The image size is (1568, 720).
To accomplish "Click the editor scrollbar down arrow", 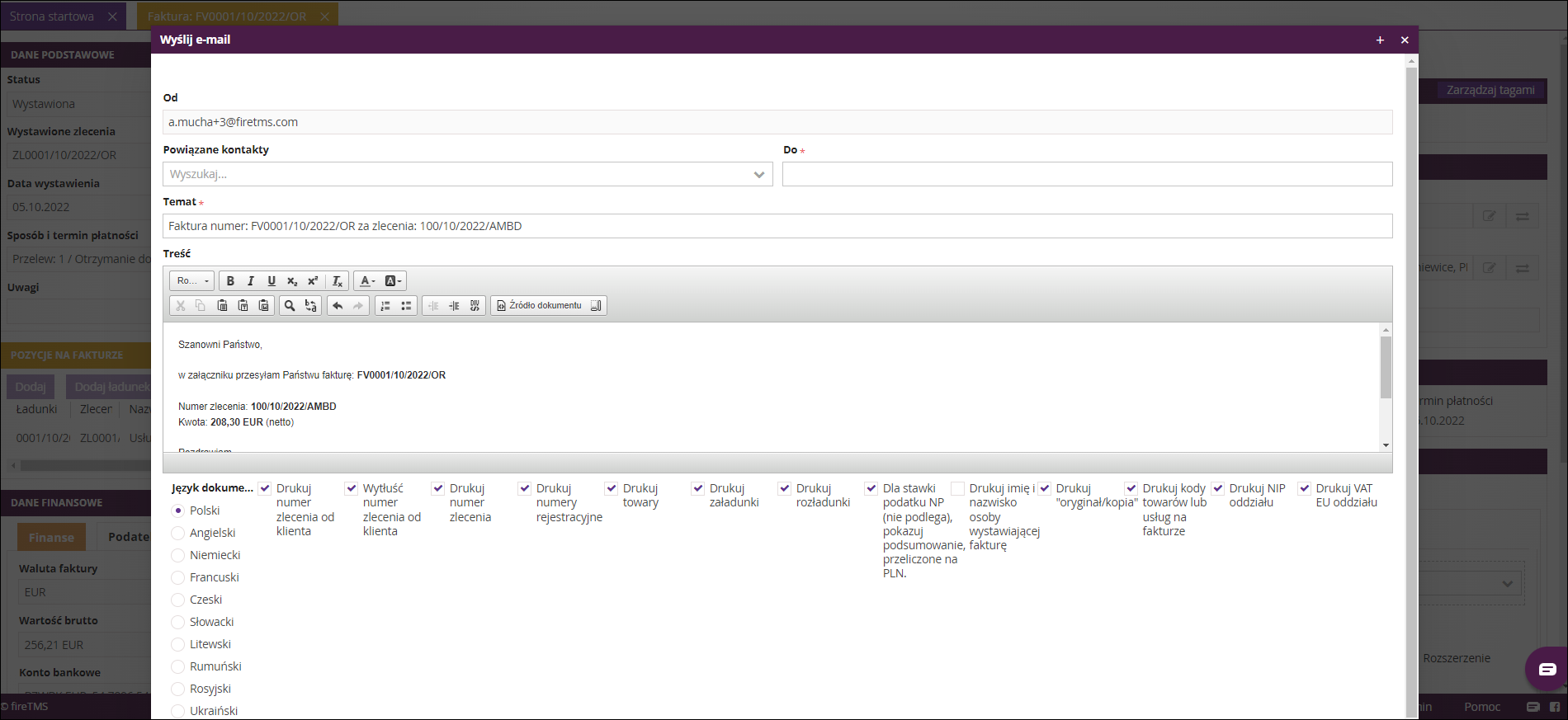I will click(x=1386, y=445).
